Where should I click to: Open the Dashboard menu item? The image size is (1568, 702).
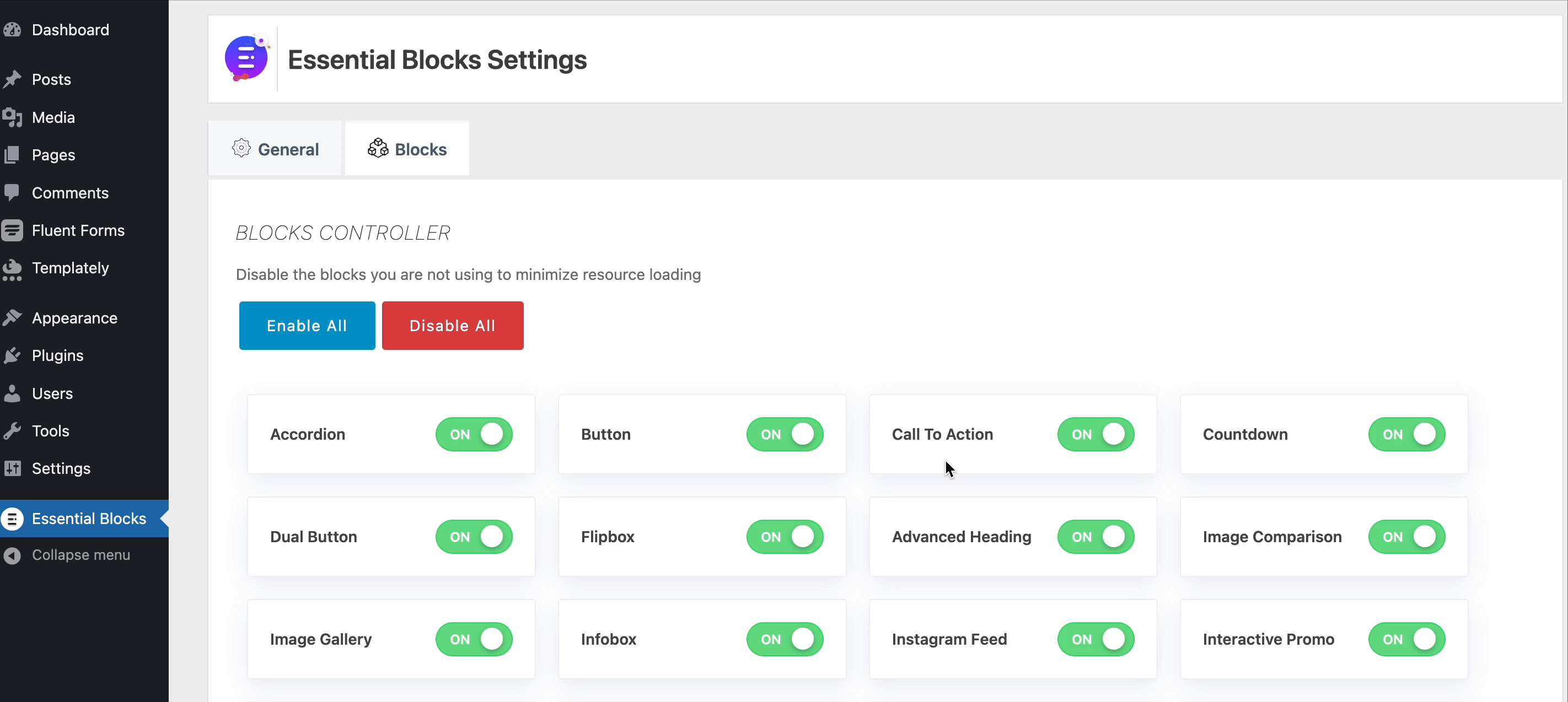84,29
